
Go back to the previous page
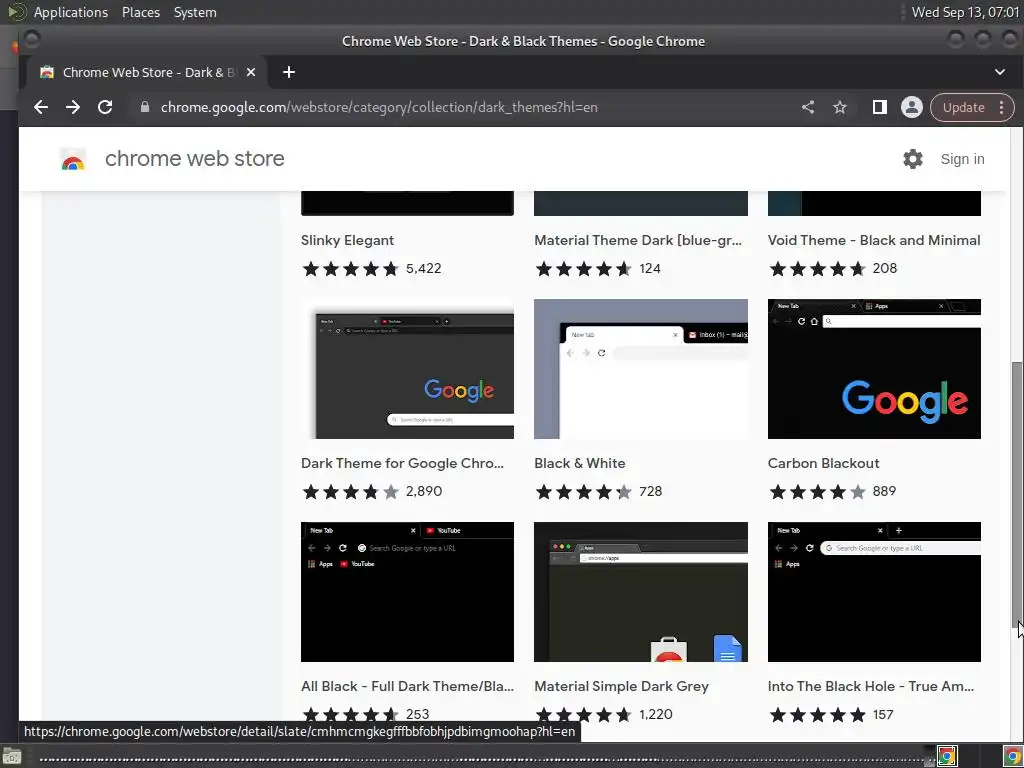(x=40, y=107)
